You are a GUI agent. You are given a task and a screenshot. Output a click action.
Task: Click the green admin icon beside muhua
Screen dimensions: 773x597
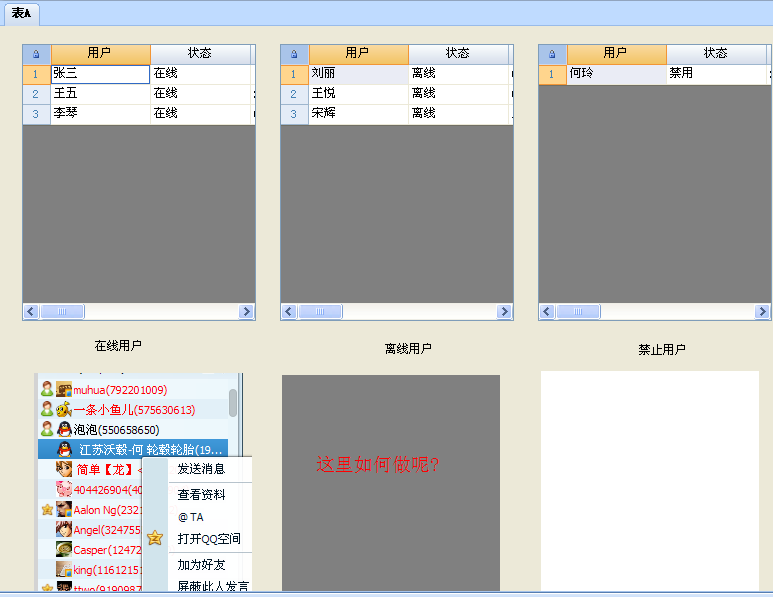(47, 390)
